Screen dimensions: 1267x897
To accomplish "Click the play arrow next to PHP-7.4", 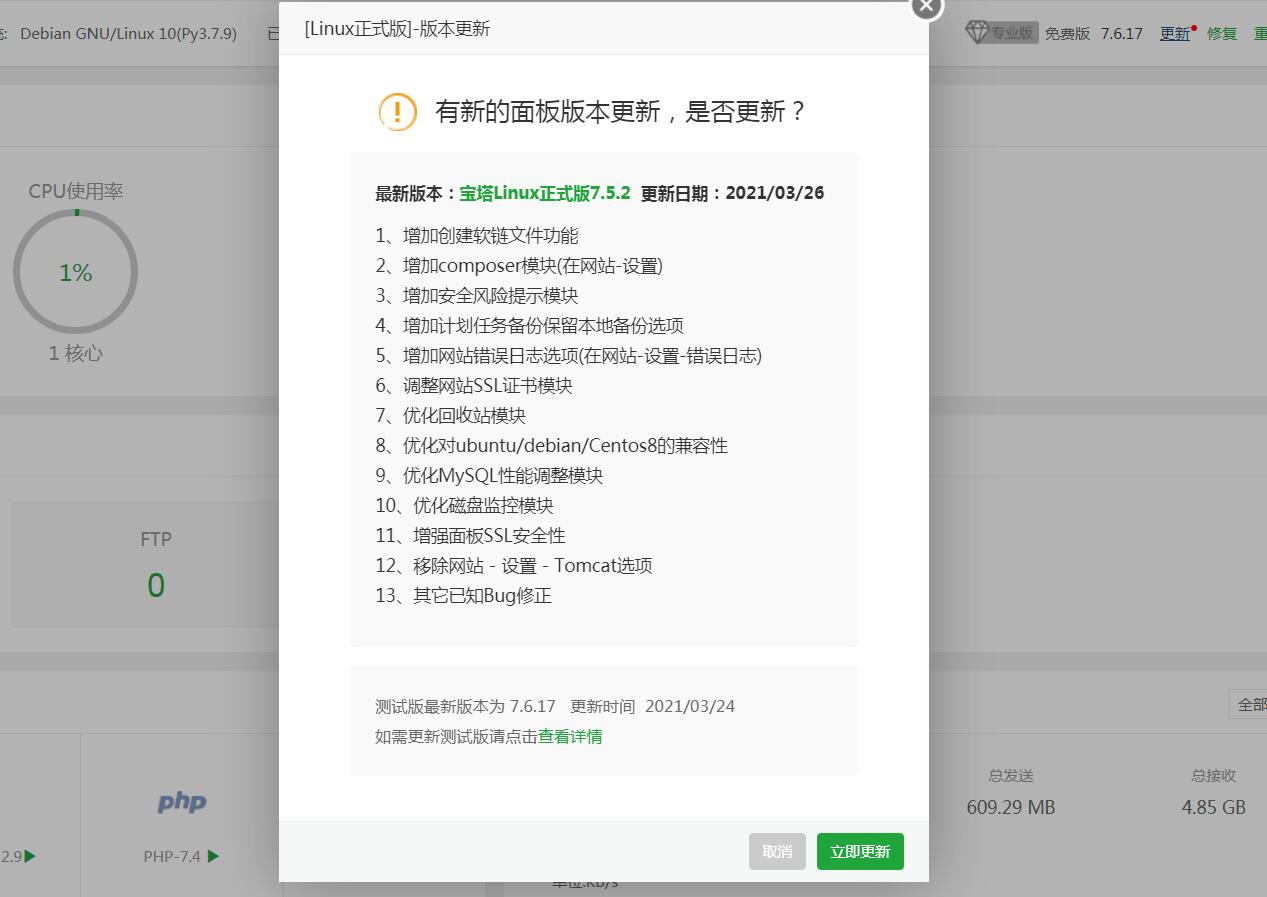I will (x=213, y=856).
